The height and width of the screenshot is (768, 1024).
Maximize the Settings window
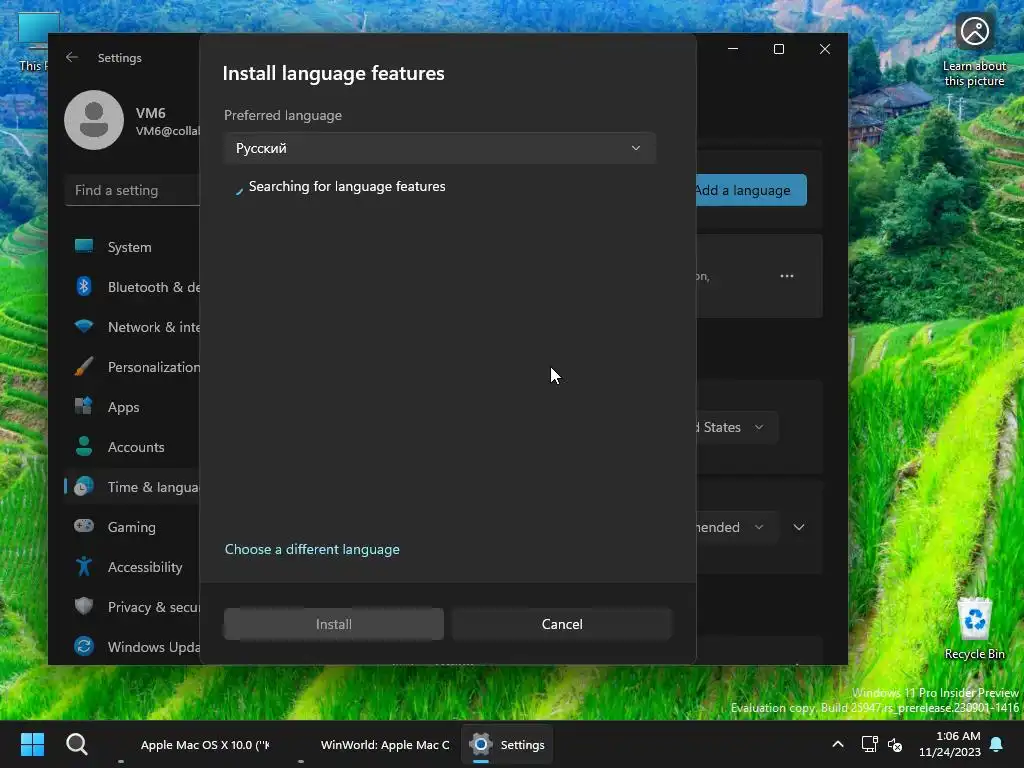(x=778, y=49)
